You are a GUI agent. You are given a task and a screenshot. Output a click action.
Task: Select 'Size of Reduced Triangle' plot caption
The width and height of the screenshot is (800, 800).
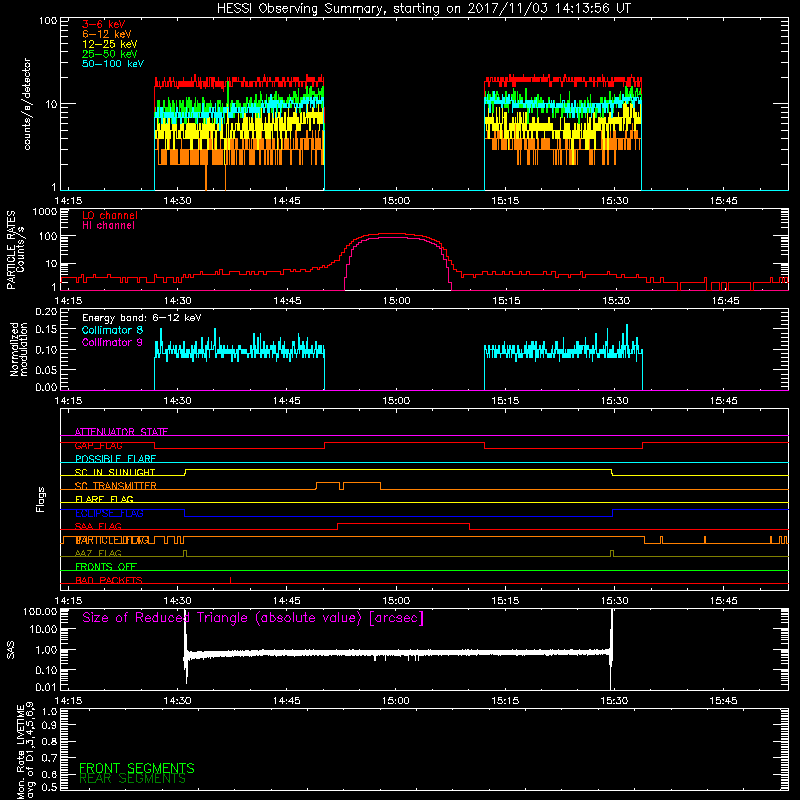tap(253, 618)
